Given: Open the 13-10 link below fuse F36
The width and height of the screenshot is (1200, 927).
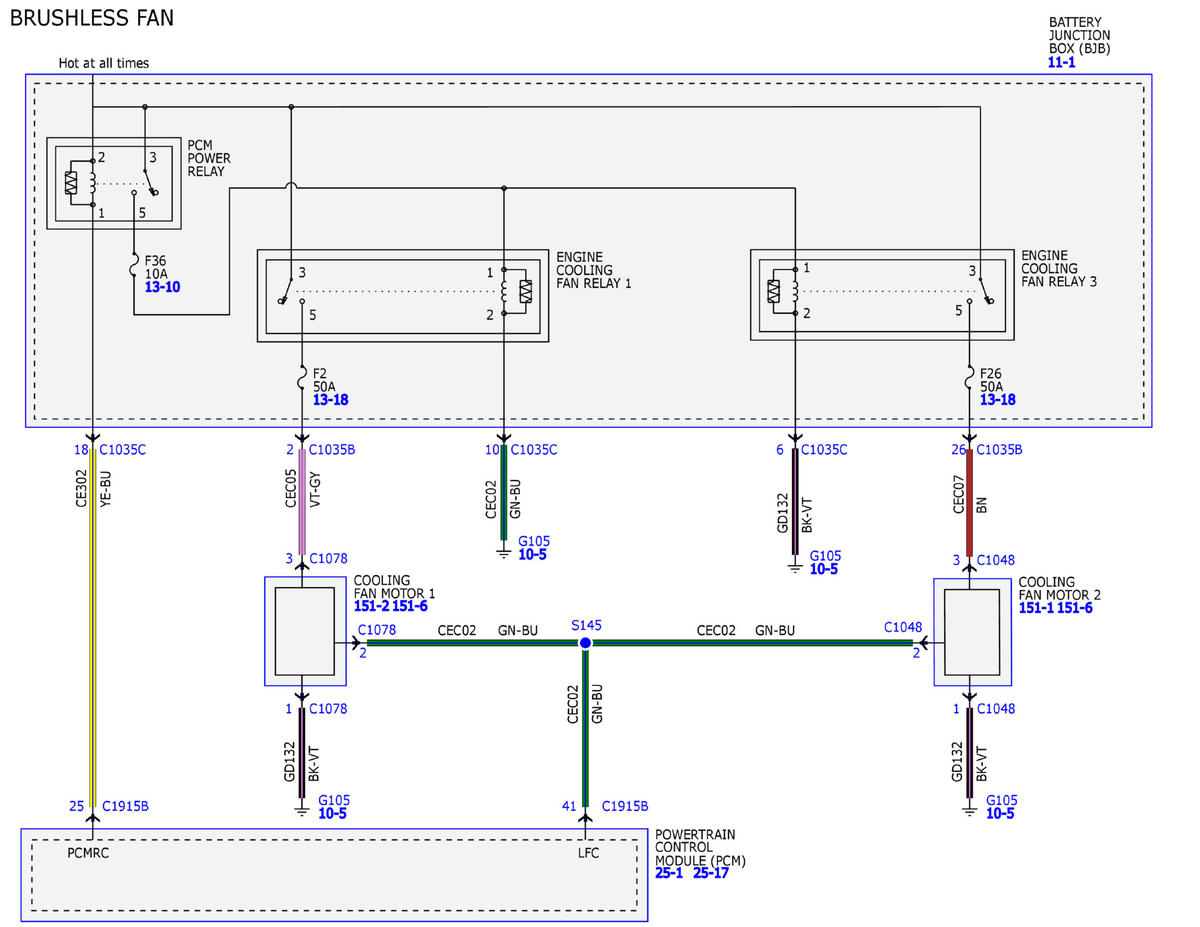Looking at the screenshot, I should click(x=162, y=287).
